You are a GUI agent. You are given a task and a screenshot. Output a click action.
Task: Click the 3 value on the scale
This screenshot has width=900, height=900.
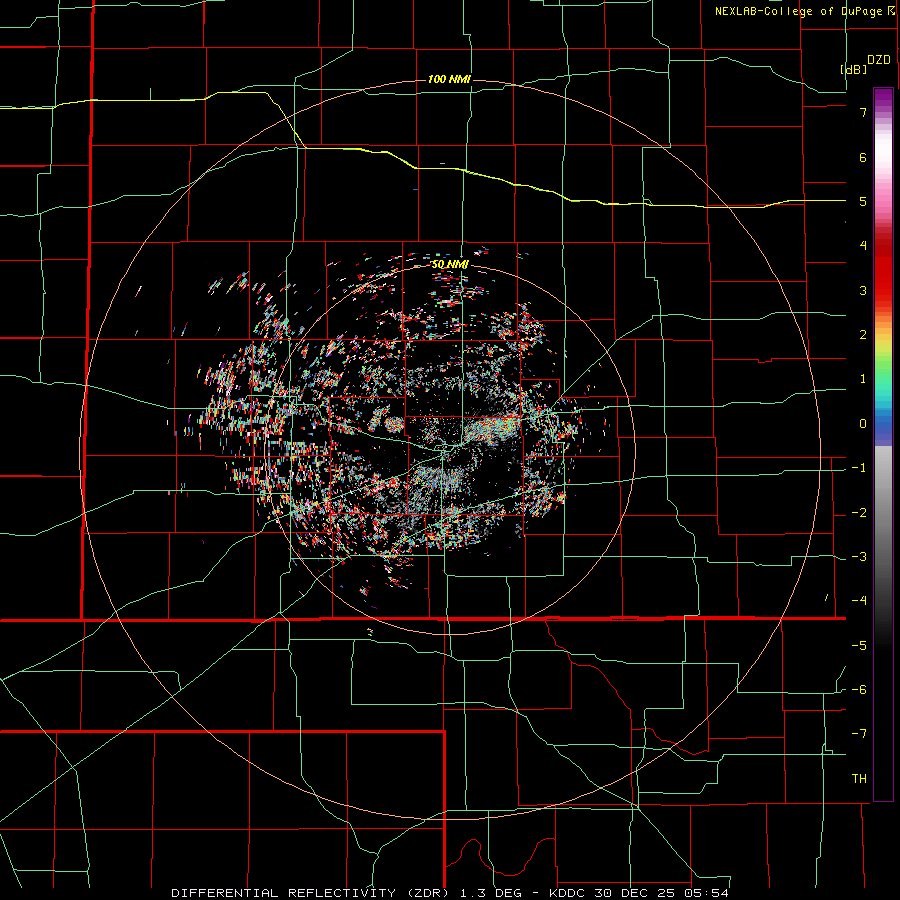pyautogui.click(x=863, y=290)
